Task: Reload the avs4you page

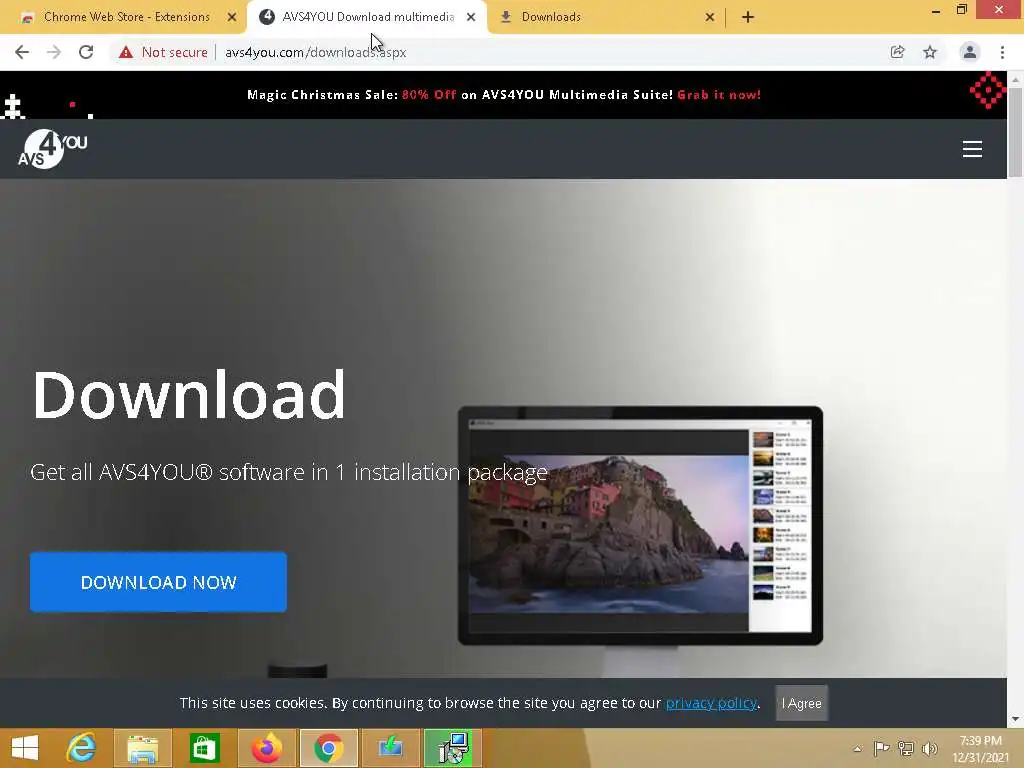Action: 86,52
